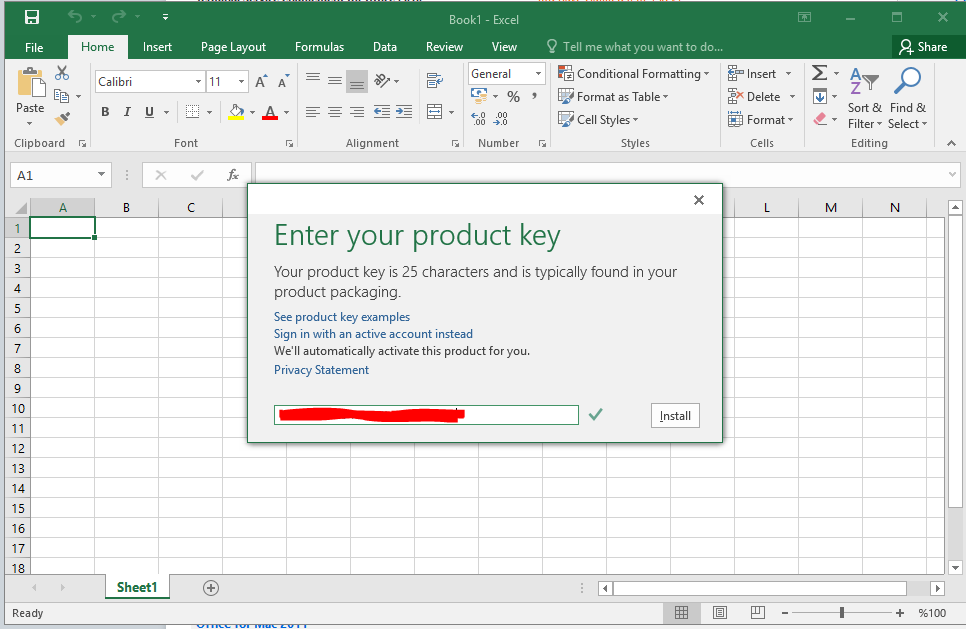
Task: Toggle Top Align
Action: click(x=313, y=80)
